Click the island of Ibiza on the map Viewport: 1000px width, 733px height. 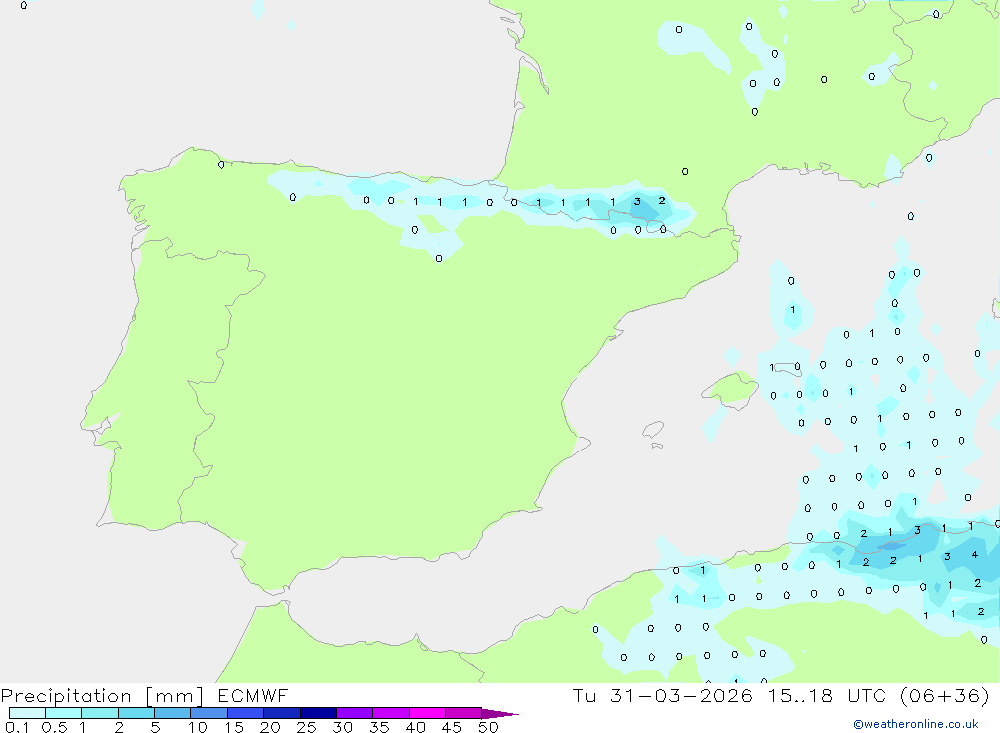click(653, 429)
